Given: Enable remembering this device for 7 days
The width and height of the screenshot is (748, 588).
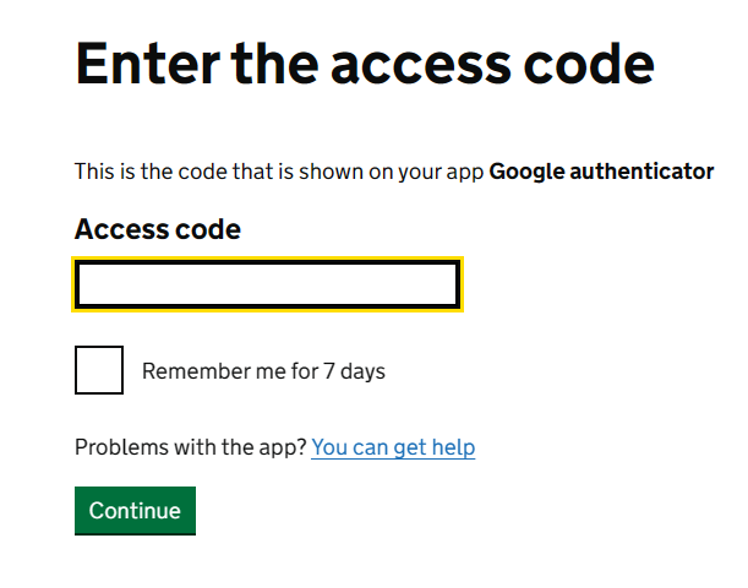Looking at the screenshot, I should [x=99, y=370].
